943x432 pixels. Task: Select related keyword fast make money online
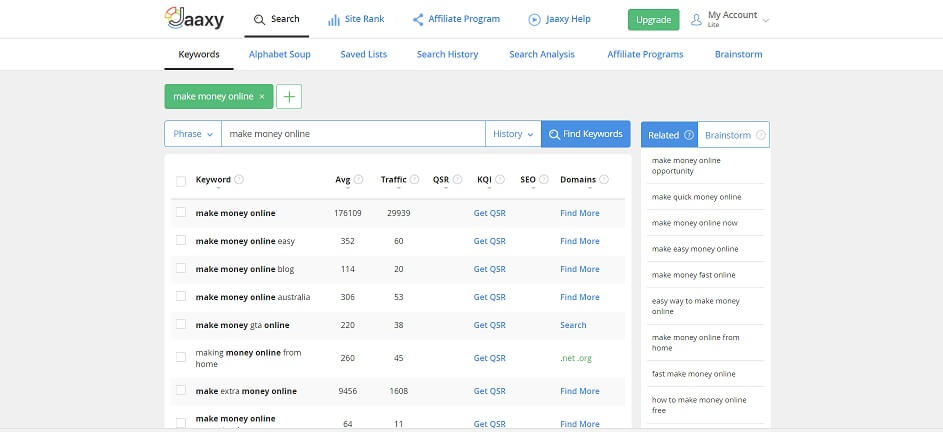pyautogui.click(x=693, y=374)
